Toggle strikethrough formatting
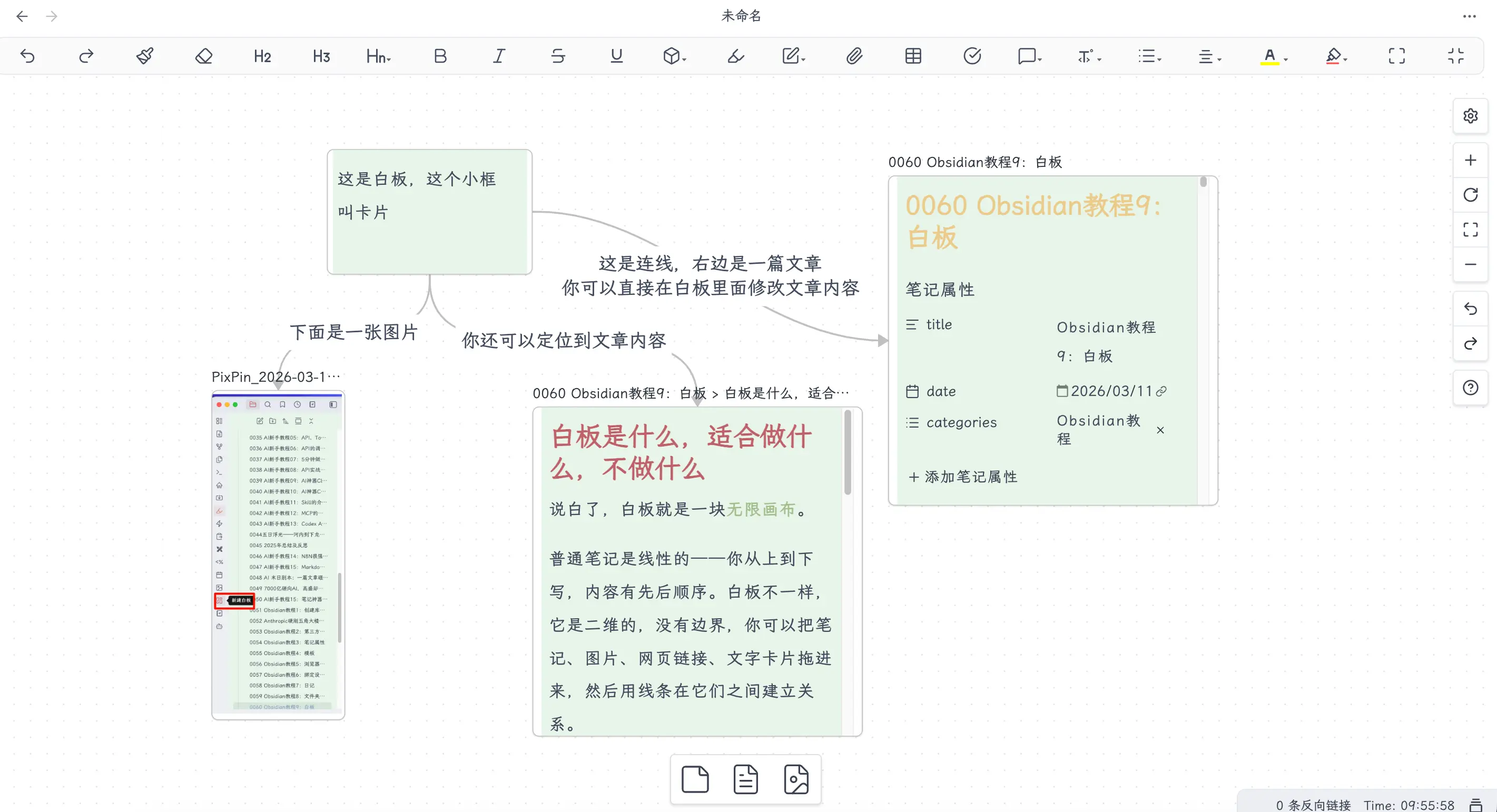 click(557, 56)
